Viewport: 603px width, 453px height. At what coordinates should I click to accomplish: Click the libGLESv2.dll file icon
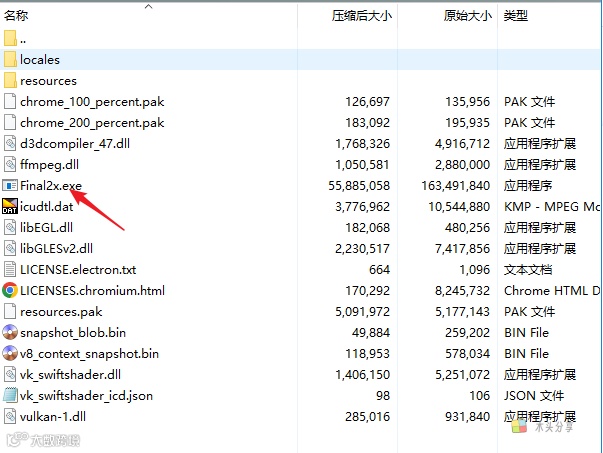(10, 248)
